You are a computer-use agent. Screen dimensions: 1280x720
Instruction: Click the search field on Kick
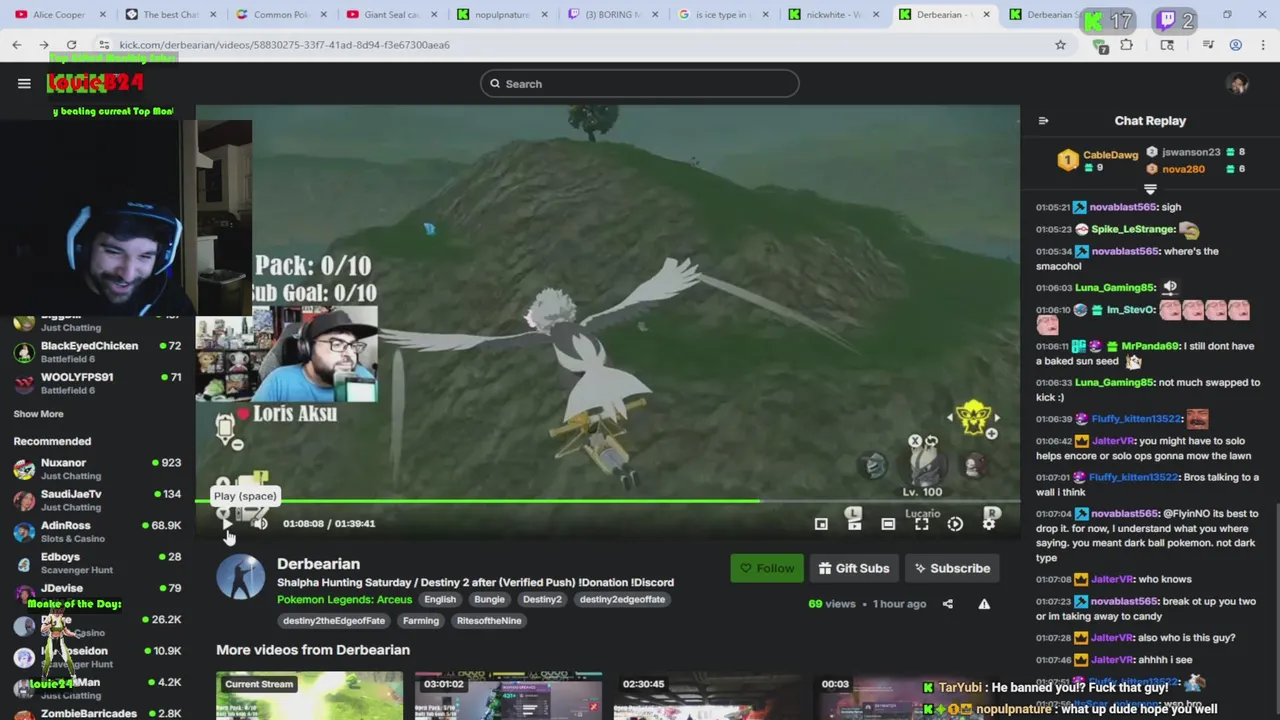tap(640, 84)
